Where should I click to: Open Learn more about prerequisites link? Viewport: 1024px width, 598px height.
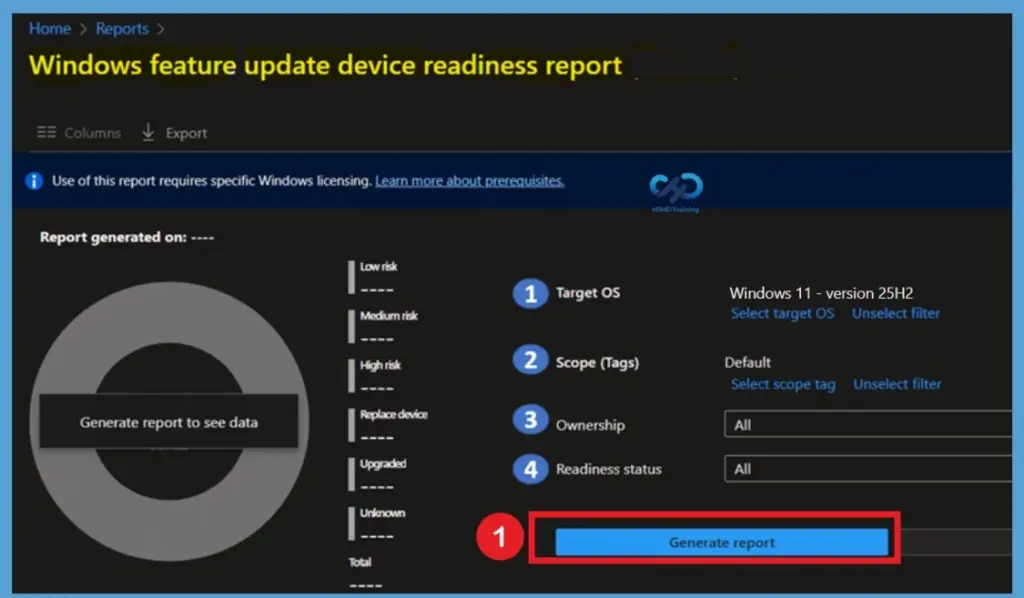tap(470, 181)
